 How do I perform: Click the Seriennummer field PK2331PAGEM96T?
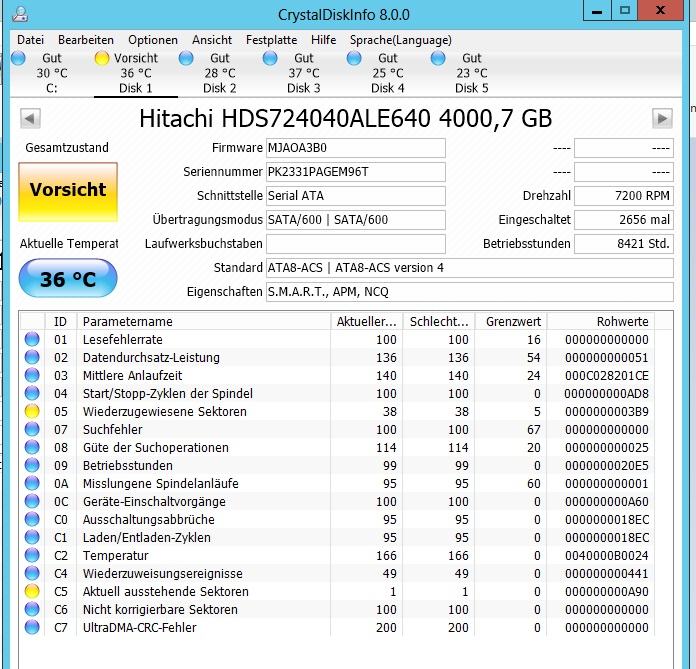coord(356,172)
